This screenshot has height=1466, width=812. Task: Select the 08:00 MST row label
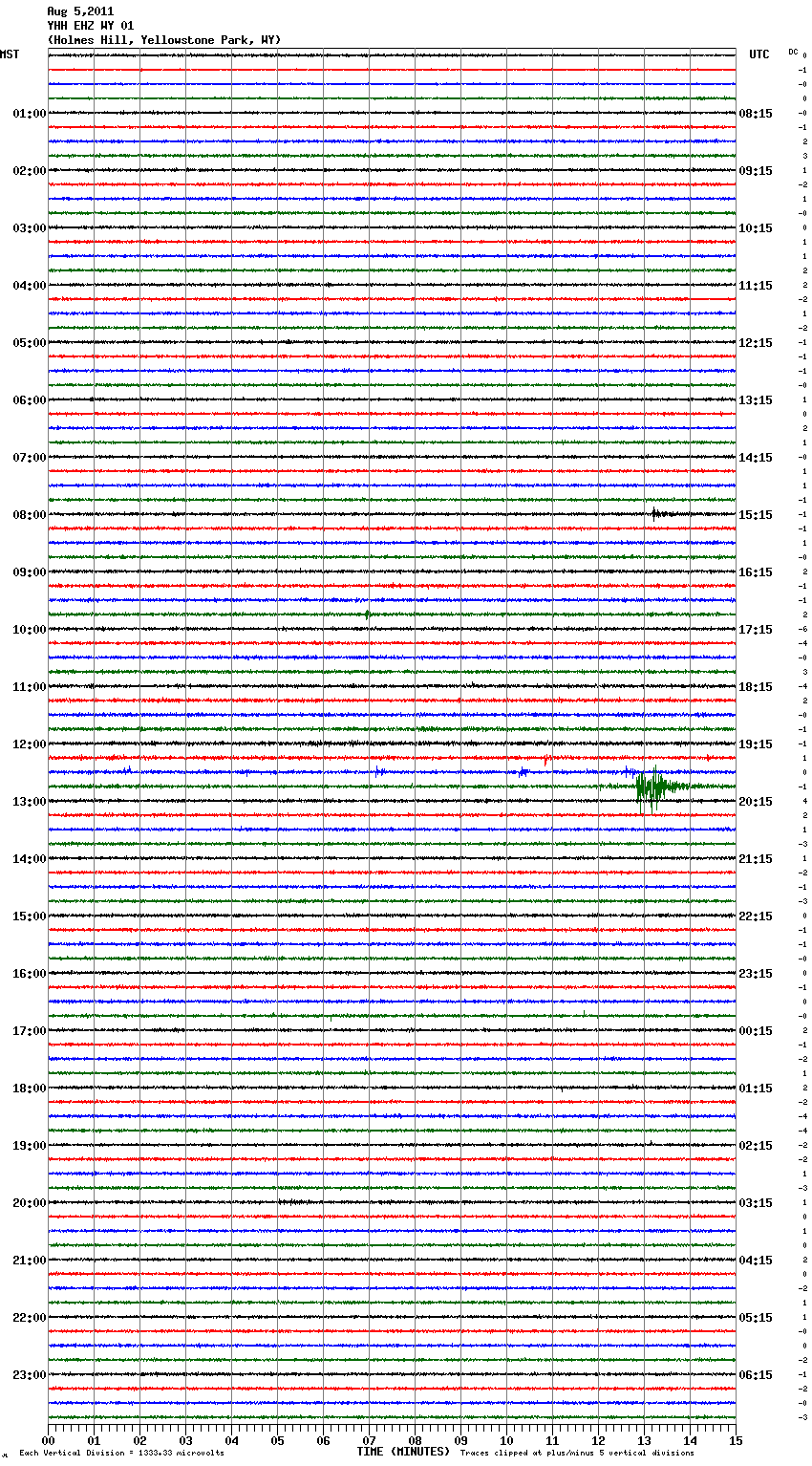coord(30,515)
